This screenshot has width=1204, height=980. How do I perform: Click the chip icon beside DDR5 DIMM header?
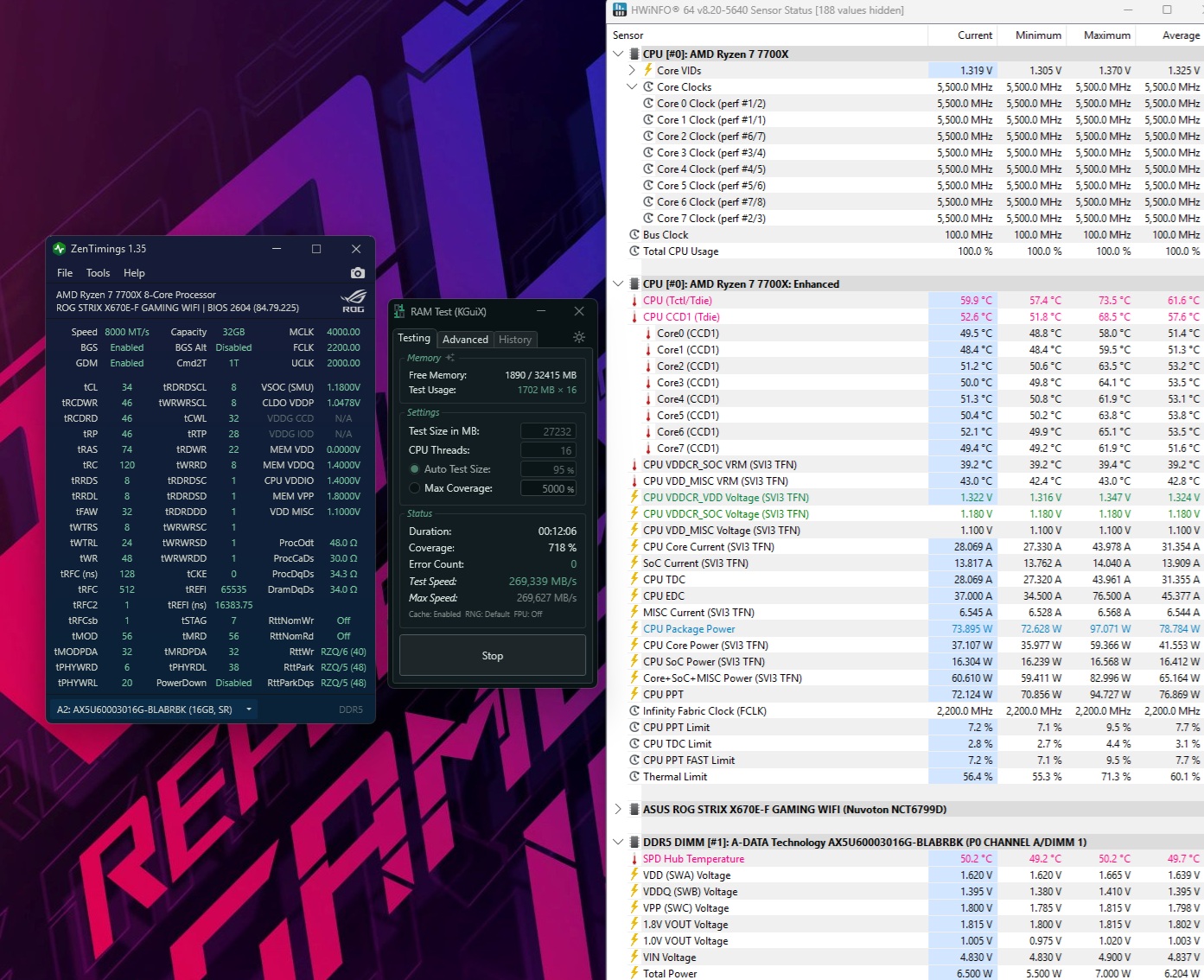coord(634,843)
